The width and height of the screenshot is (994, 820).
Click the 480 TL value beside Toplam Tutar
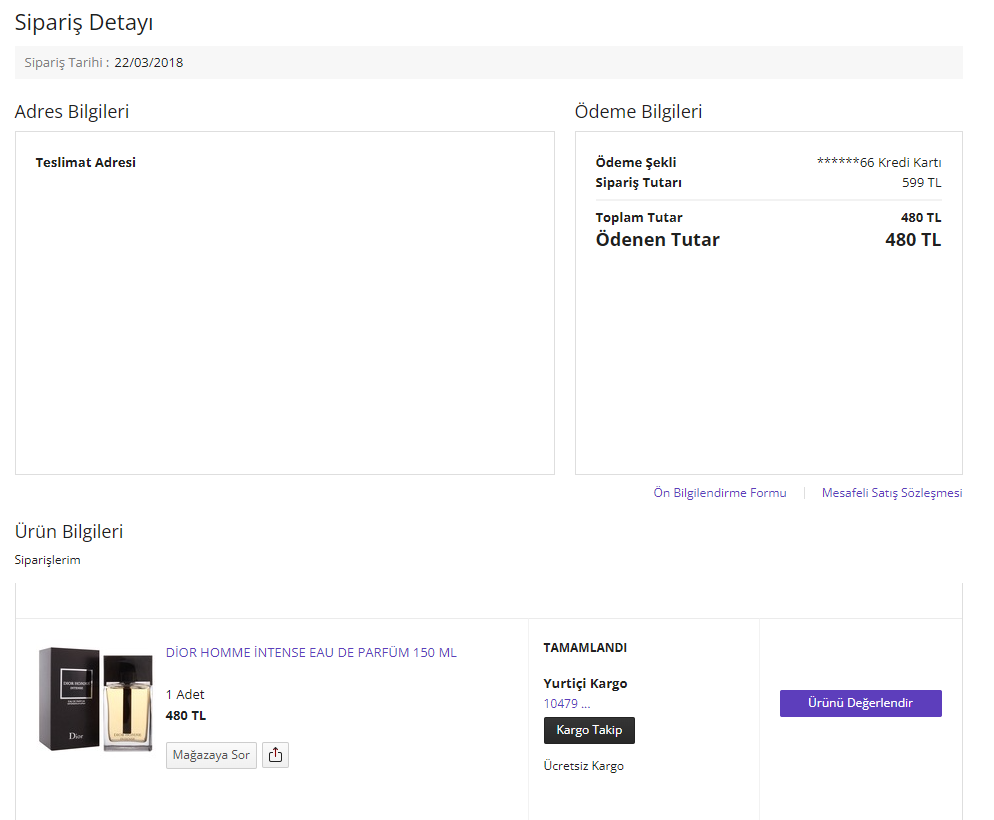[921, 217]
